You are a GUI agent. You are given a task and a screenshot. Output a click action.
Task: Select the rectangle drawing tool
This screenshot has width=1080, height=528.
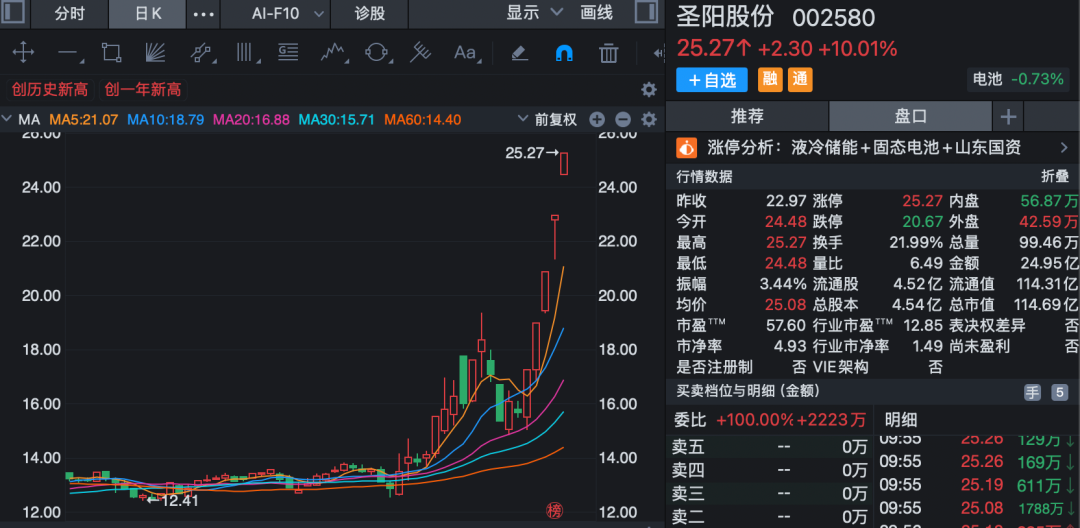coord(111,53)
